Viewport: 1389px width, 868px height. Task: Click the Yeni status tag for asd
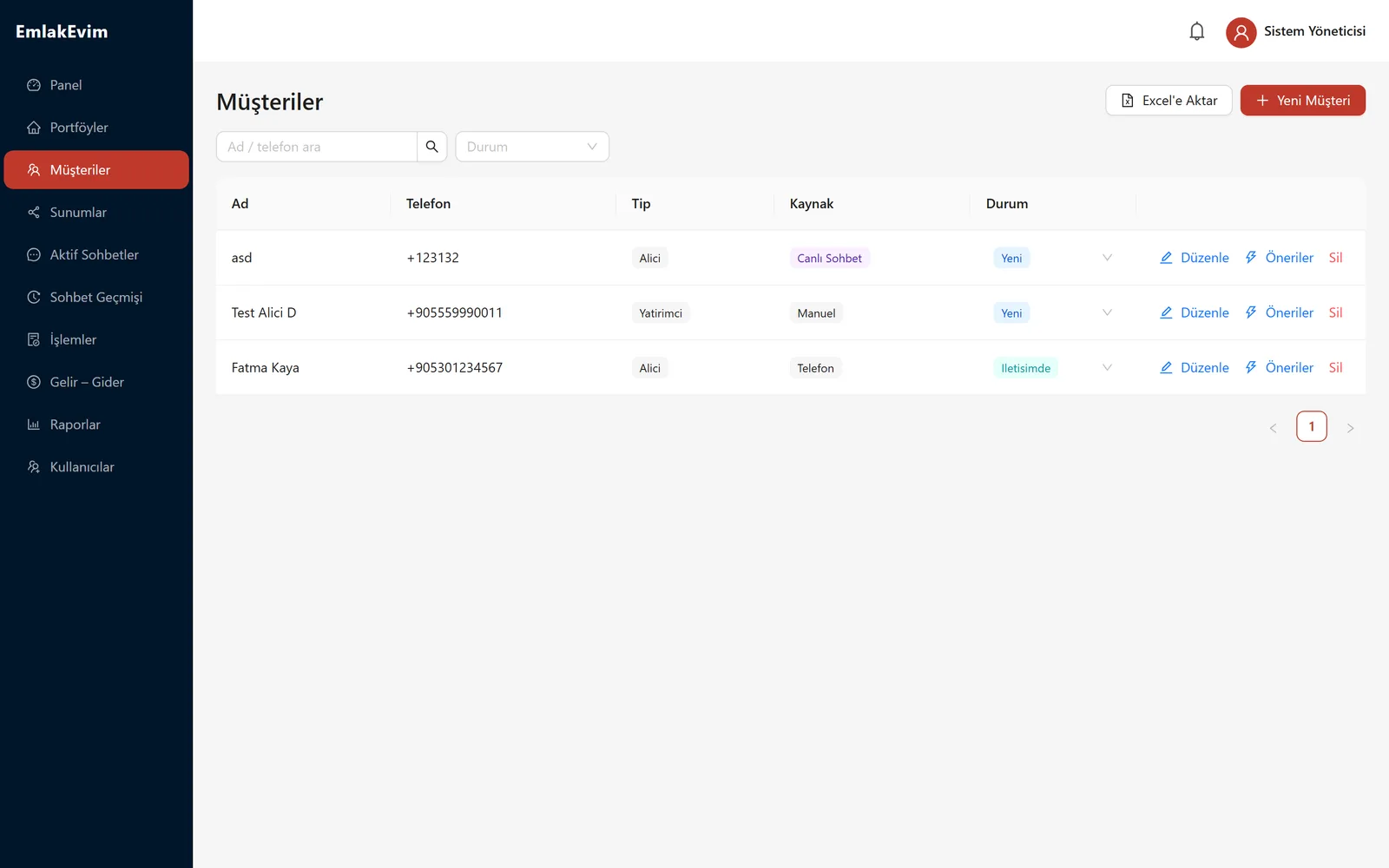pyautogui.click(x=1011, y=258)
